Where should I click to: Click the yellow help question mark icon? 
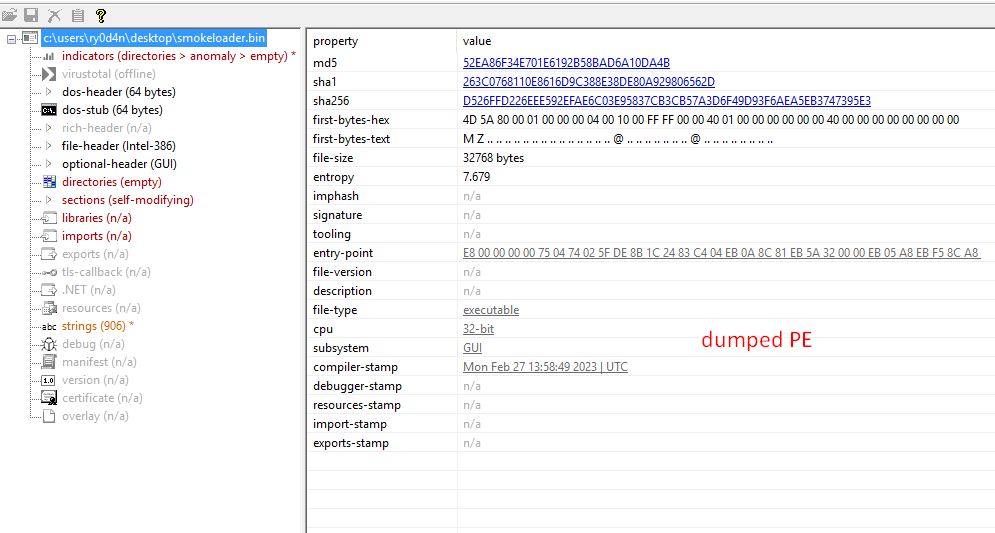pos(101,15)
